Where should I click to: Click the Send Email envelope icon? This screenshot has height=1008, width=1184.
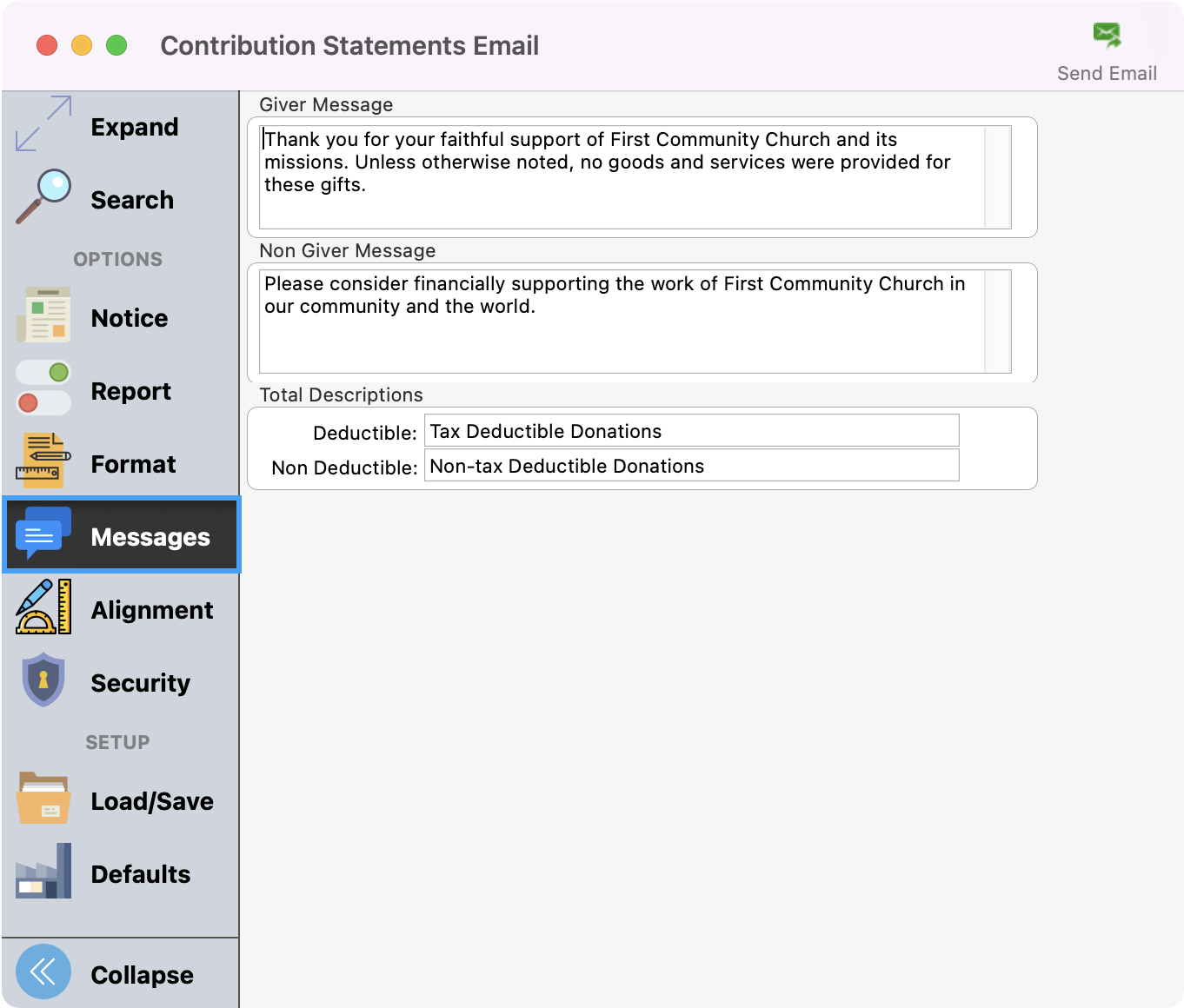[1107, 36]
